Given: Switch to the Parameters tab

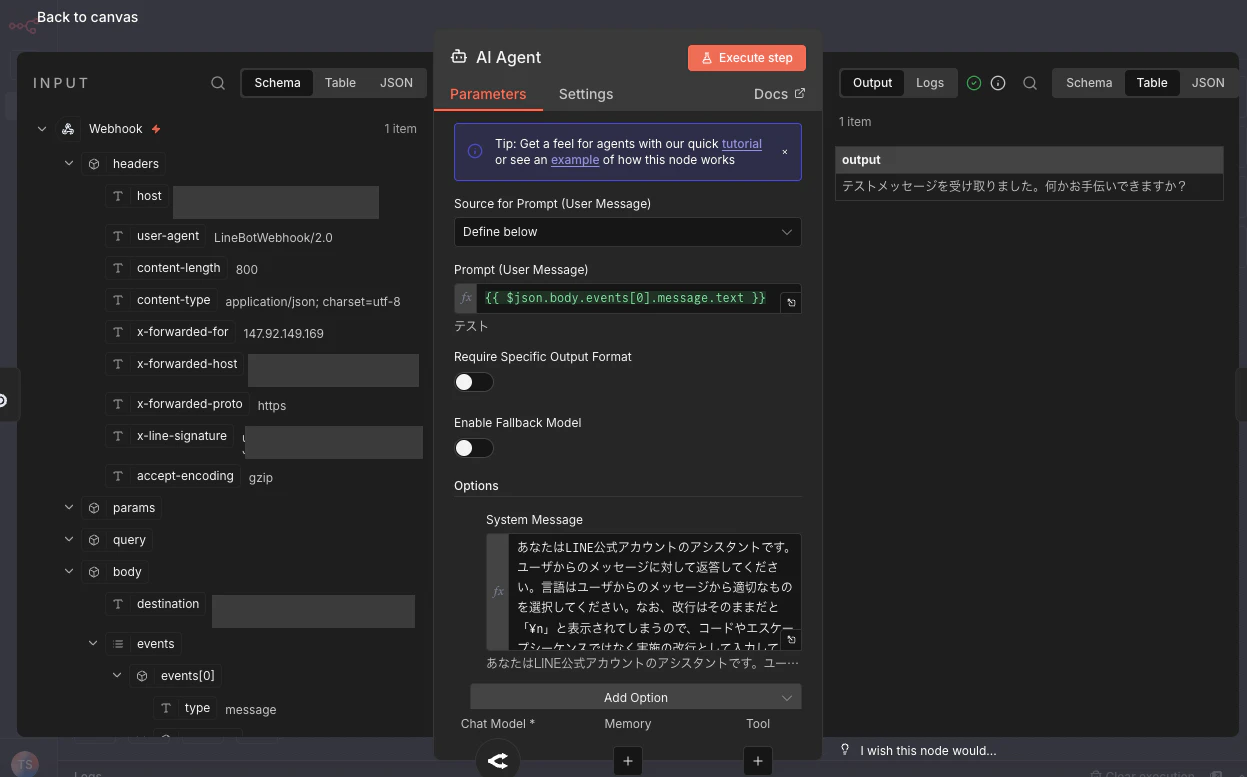Looking at the screenshot, I should pos(488,94).
